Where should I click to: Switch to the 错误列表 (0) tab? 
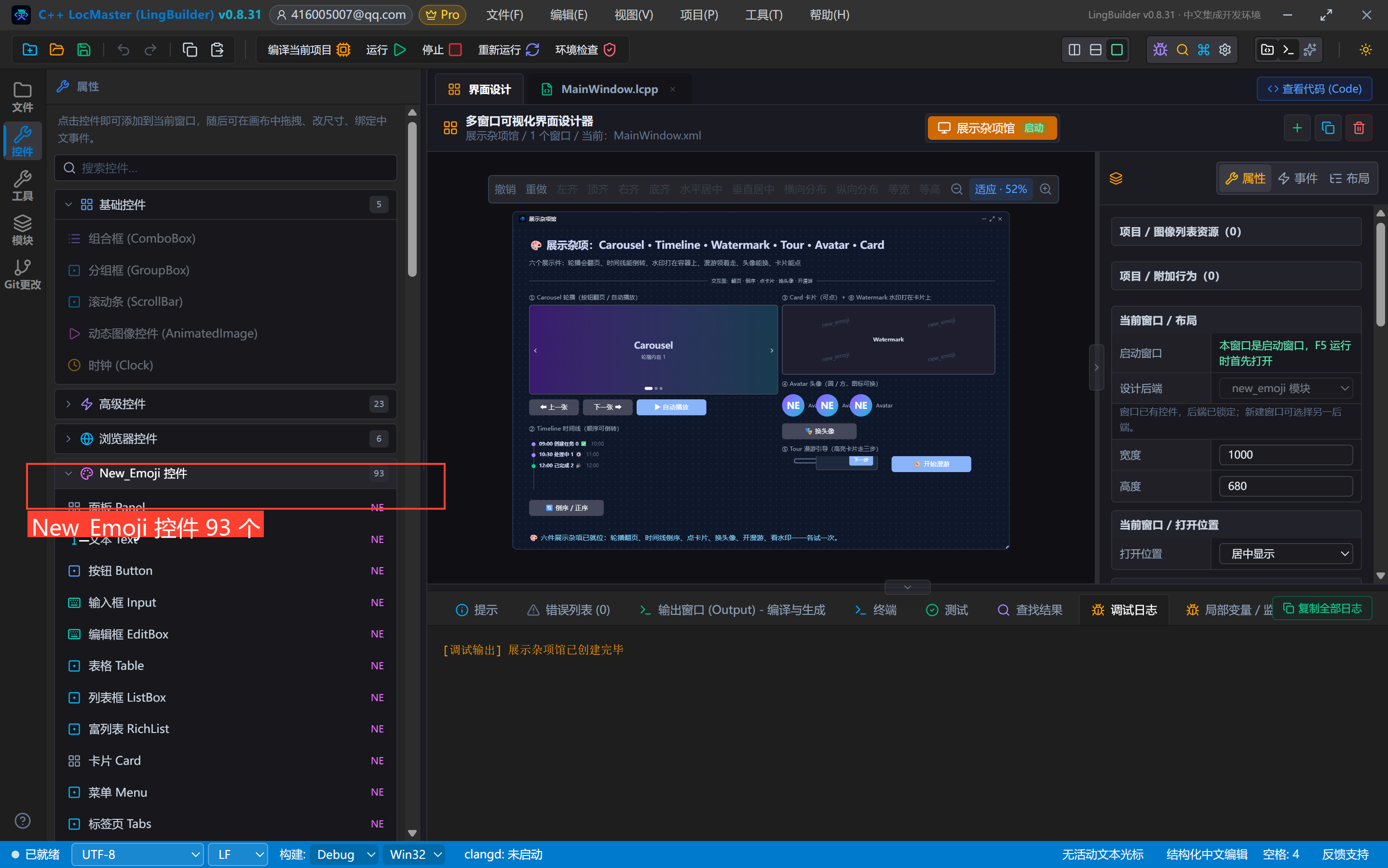click(569, 610)
